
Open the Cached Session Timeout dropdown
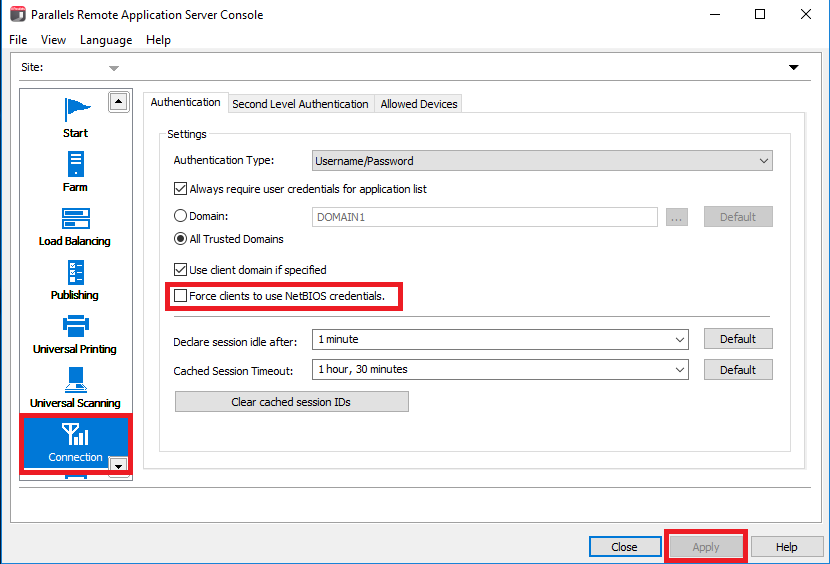(500, 370)
